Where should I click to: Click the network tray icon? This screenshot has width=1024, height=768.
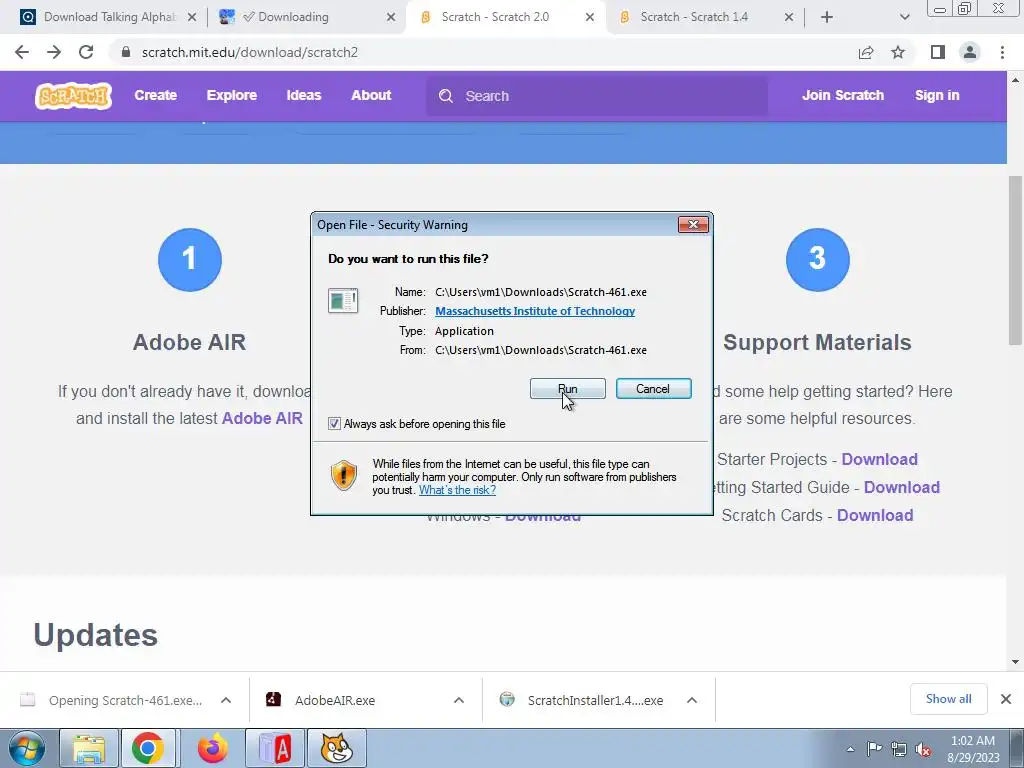click(x=899, y=750)
